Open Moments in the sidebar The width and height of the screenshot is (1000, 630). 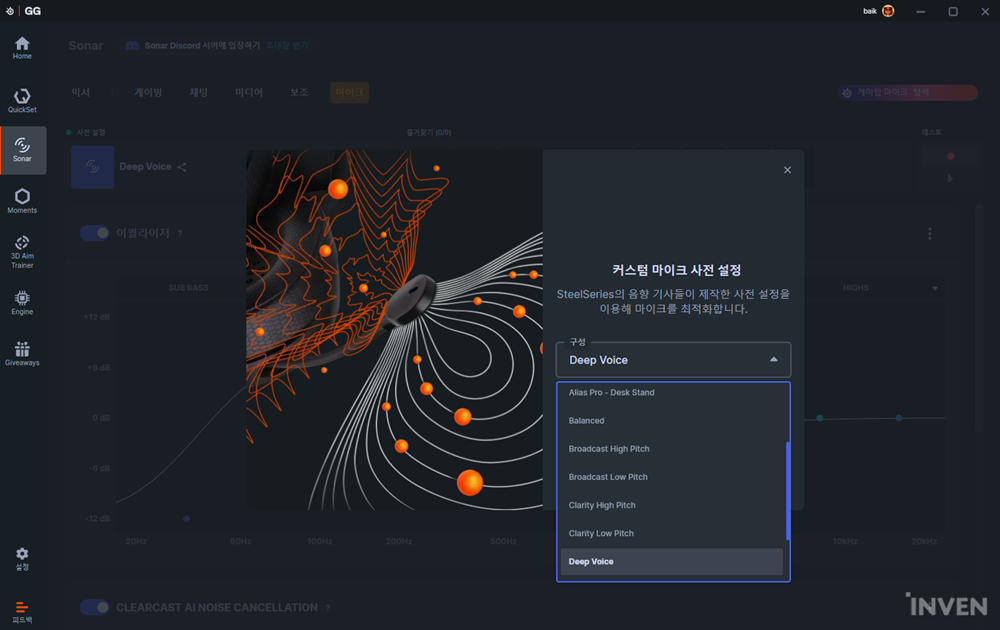pos(22,201)
